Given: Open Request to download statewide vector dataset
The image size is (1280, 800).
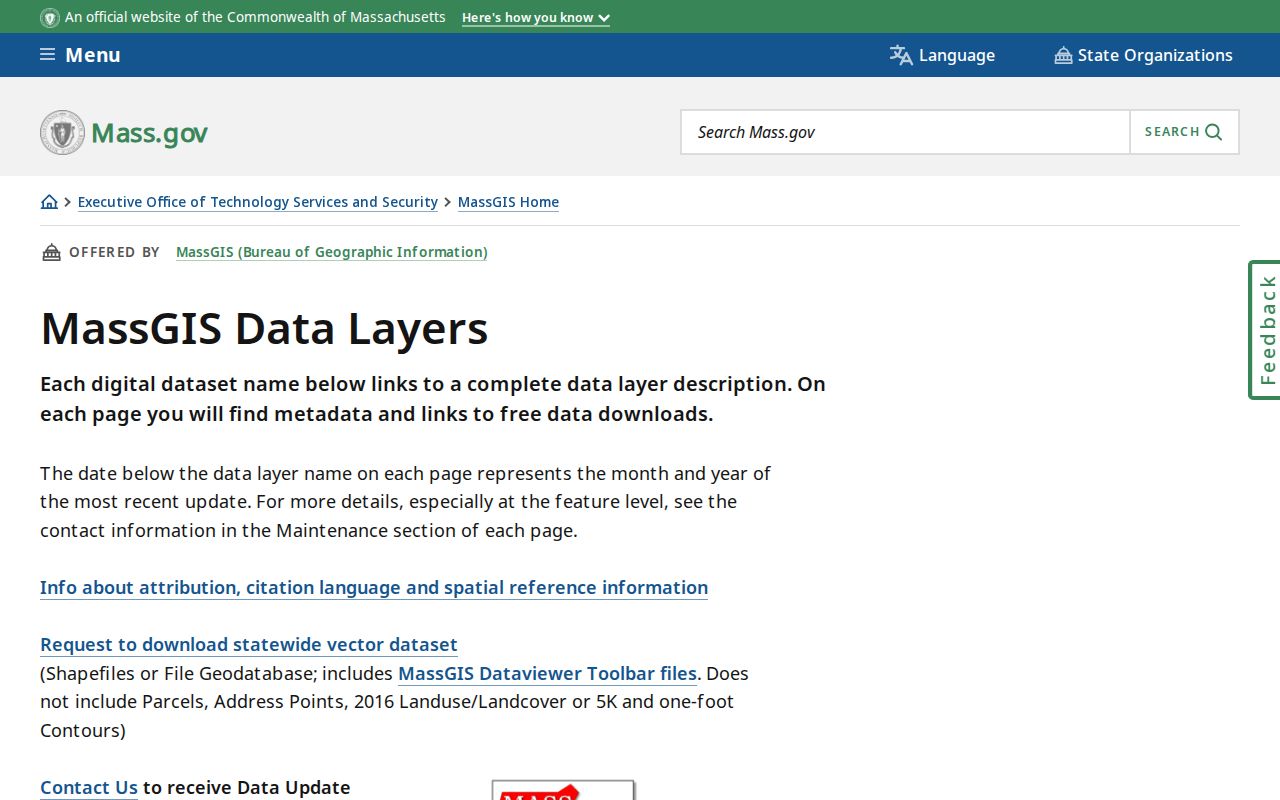Looking at the screenshot, I should click(249, 644).
